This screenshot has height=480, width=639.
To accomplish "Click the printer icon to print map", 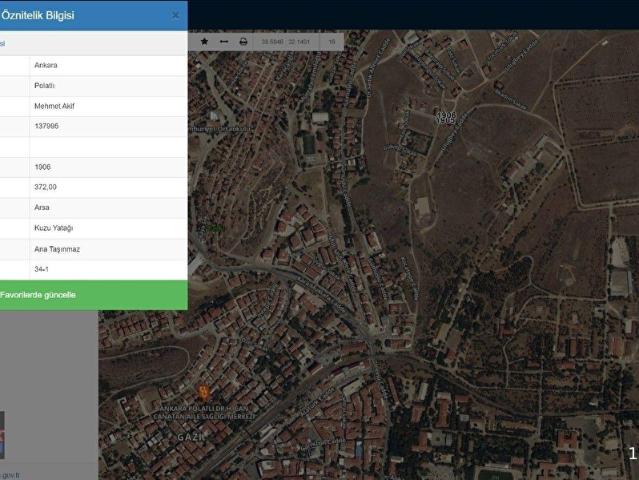I will coord(243,42).
